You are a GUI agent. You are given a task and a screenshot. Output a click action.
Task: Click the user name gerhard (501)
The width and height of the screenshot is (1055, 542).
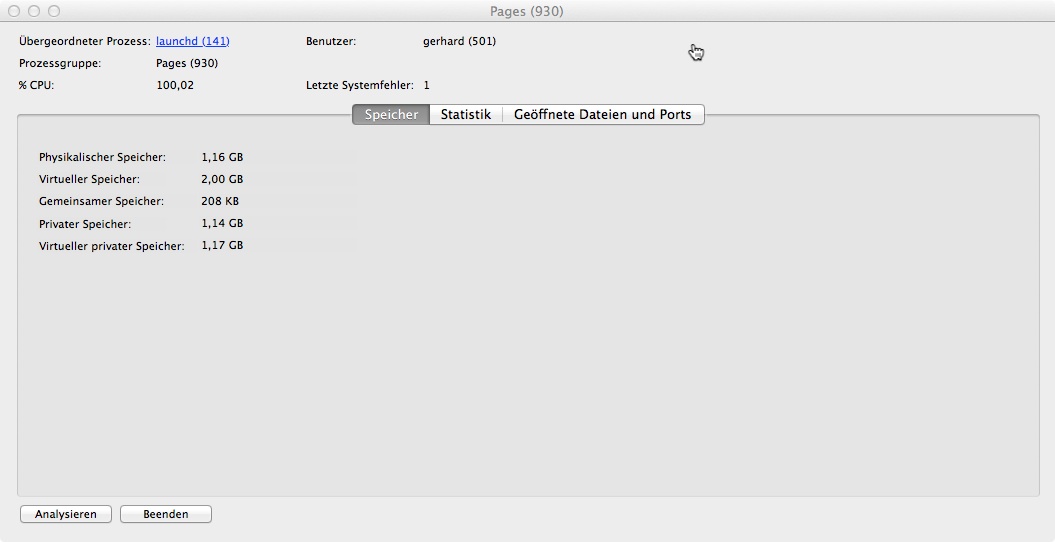click(x=460, y=41)
